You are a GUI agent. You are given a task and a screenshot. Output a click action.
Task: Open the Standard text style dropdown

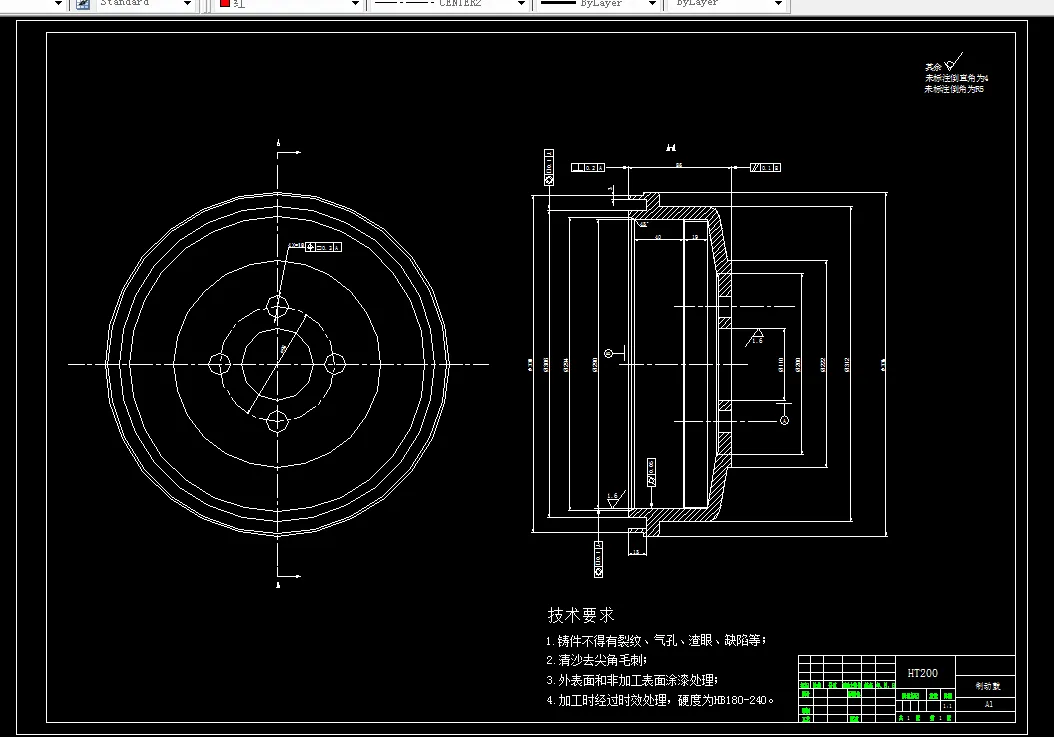pyautogui.click(x=186, y=4)
